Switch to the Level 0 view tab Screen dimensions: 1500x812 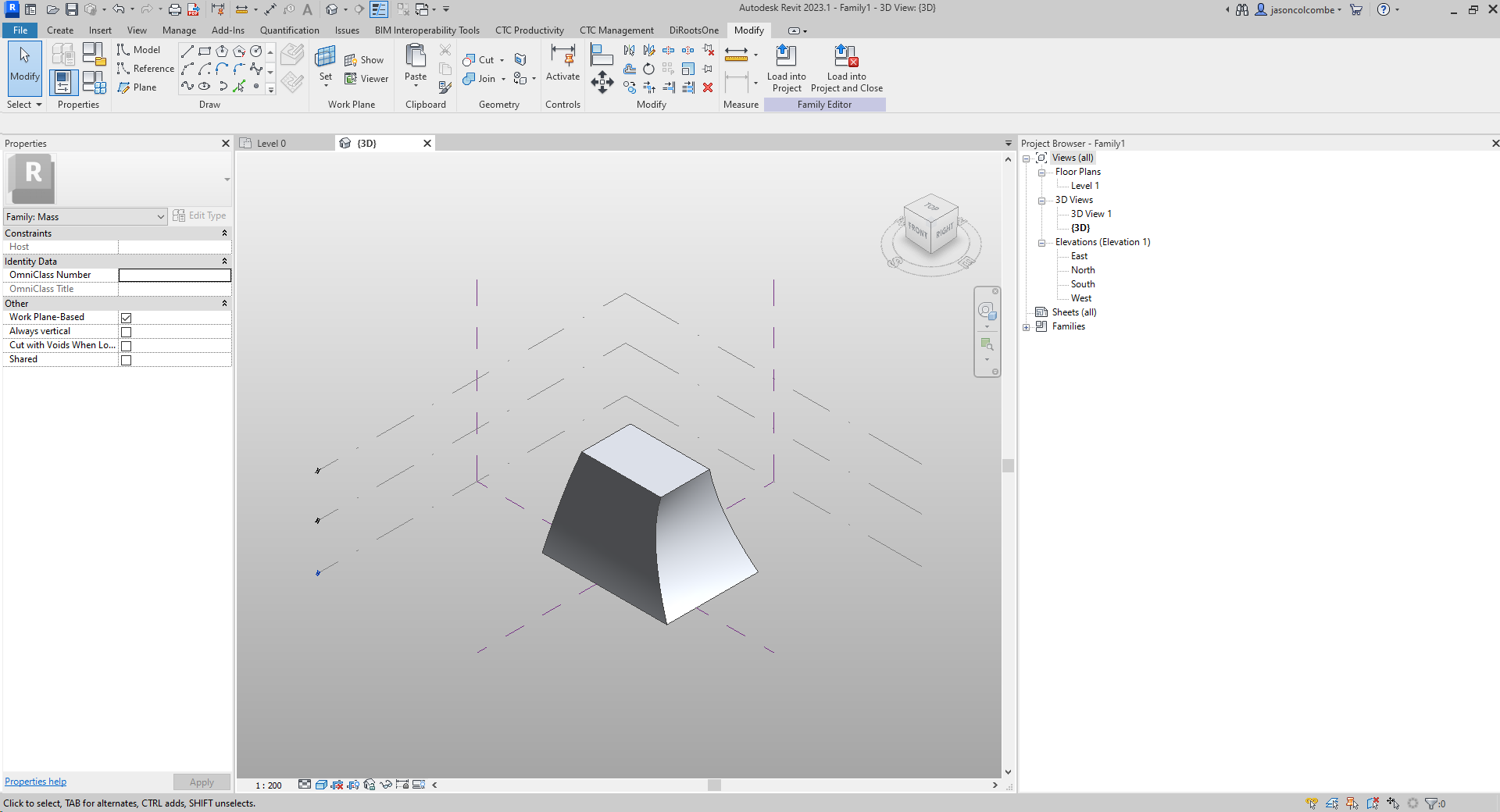[x=270, y=143]
